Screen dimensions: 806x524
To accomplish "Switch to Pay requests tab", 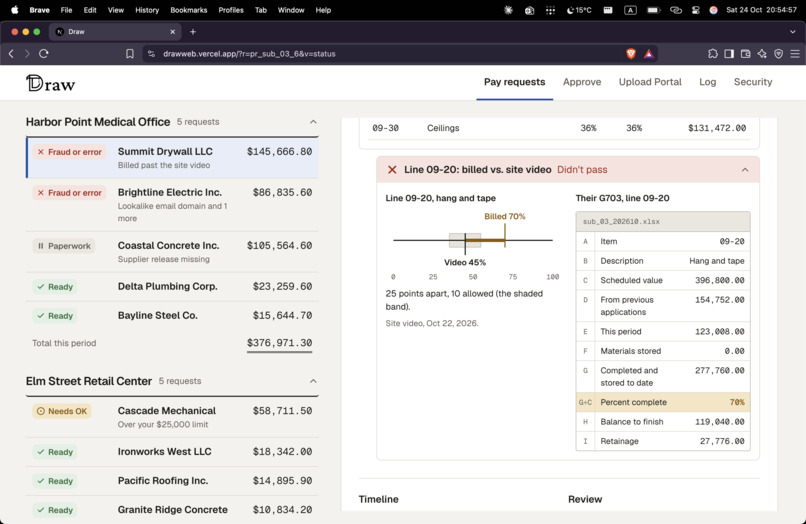I will [x=515, y=82].
